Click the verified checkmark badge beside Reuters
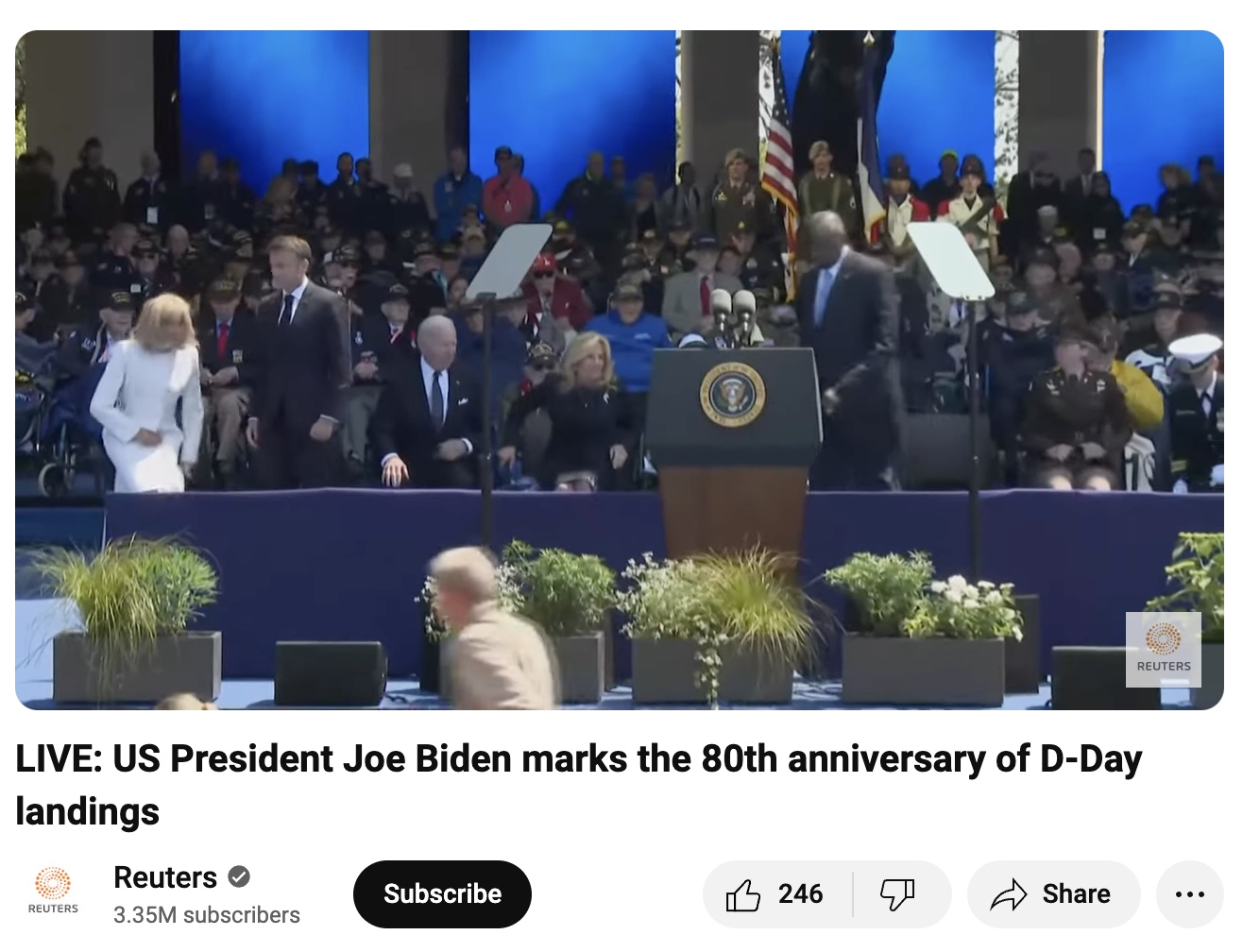Viewport: 1243px width, 952px height. 240,876
